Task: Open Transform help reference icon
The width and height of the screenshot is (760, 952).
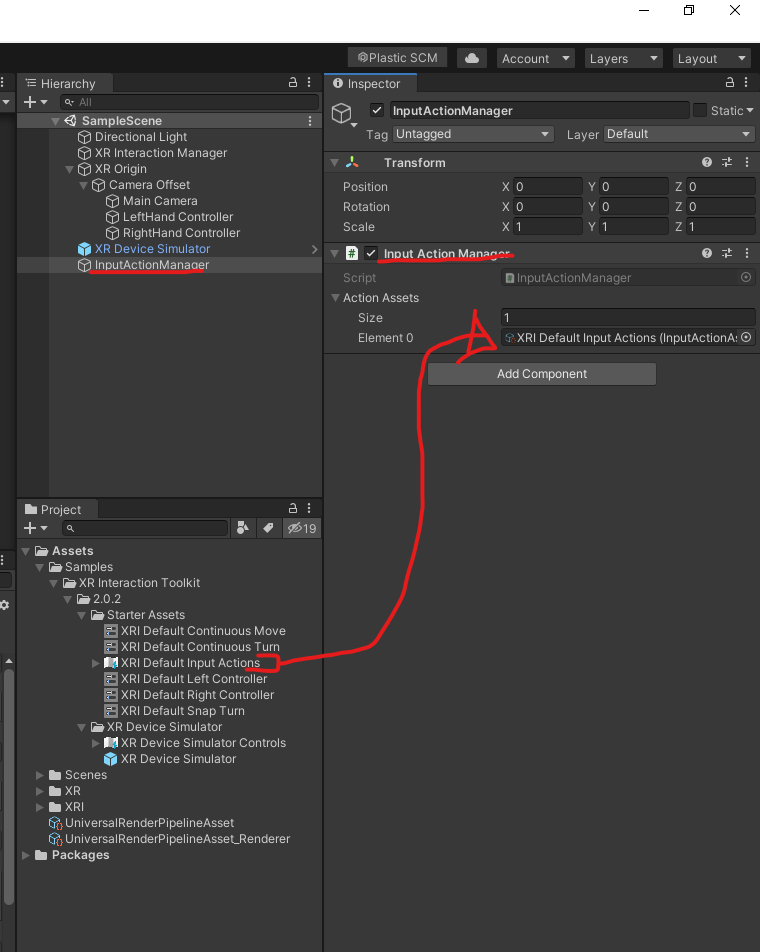Action: 707,162
